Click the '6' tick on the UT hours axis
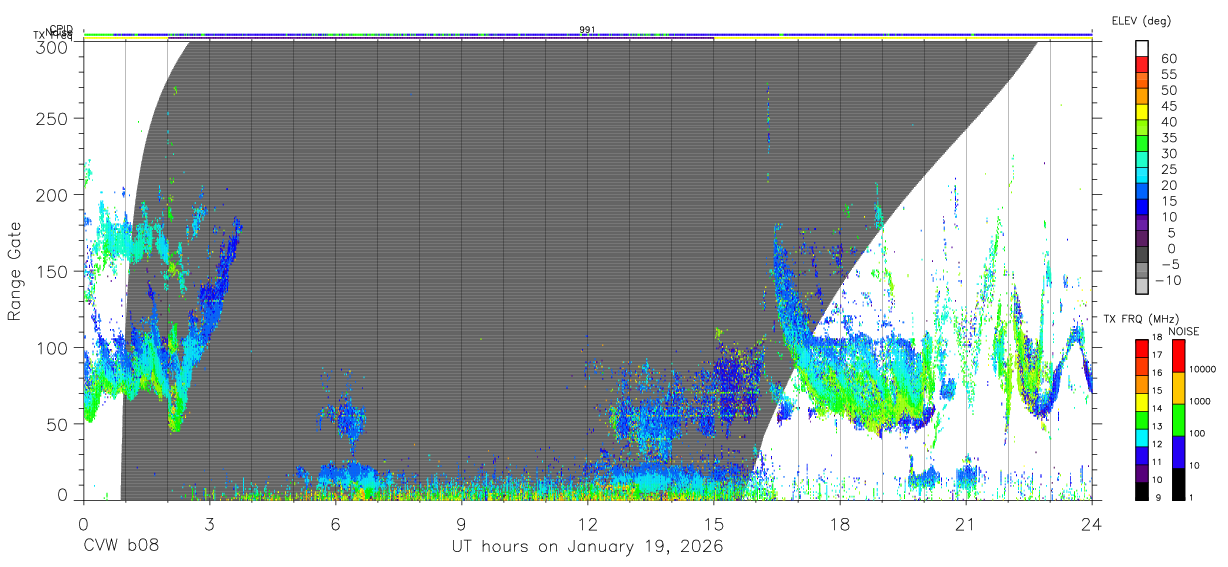This screenshot has height=567, width=1228. pyautogui.click(x=335, y=523)
